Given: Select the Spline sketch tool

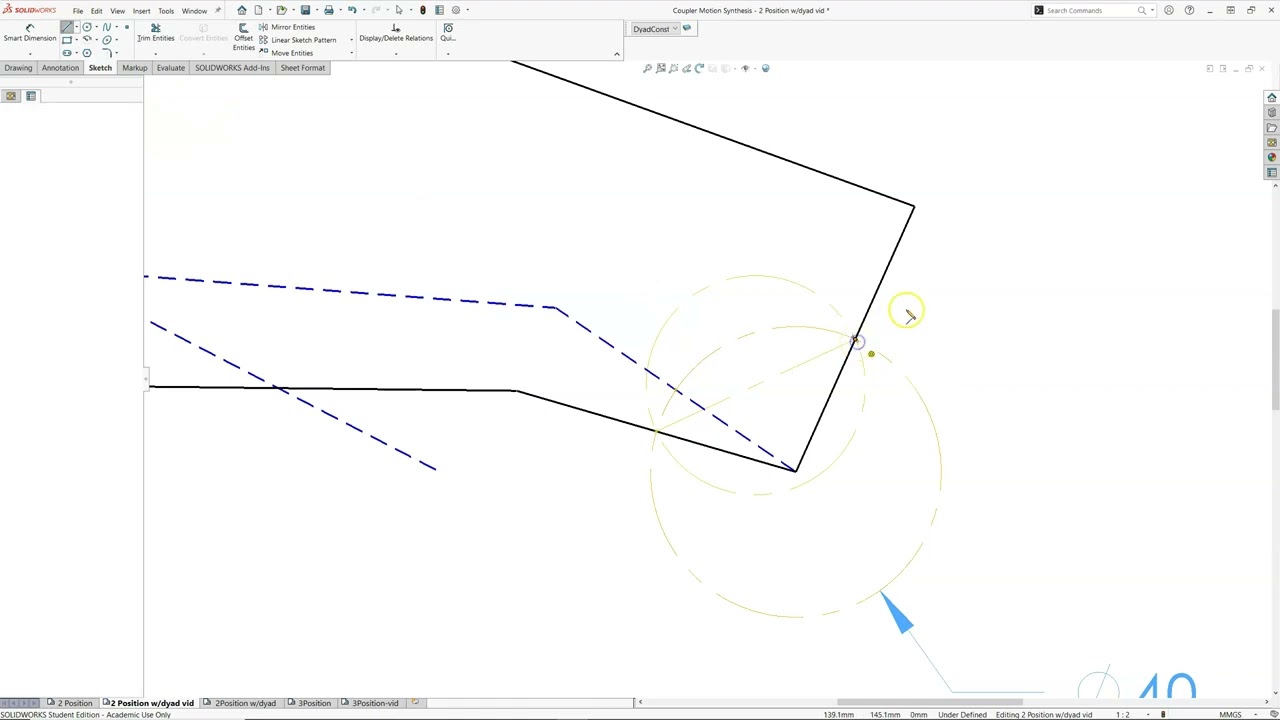Looking at the screenshot, I should 107,27.
